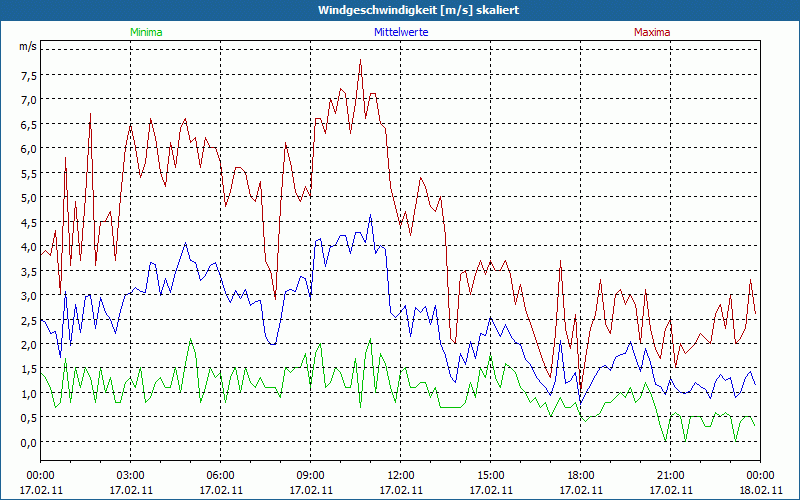Screen dimensions: 800x500
Task: Click the 7,5 y-axis value
Action: point(29,76)
